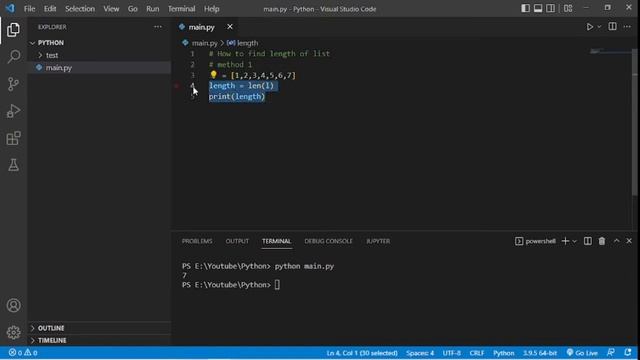The height and width of the screenshot is (360, 640).
Task: Open the Manage gear icon
Action: 13,332
